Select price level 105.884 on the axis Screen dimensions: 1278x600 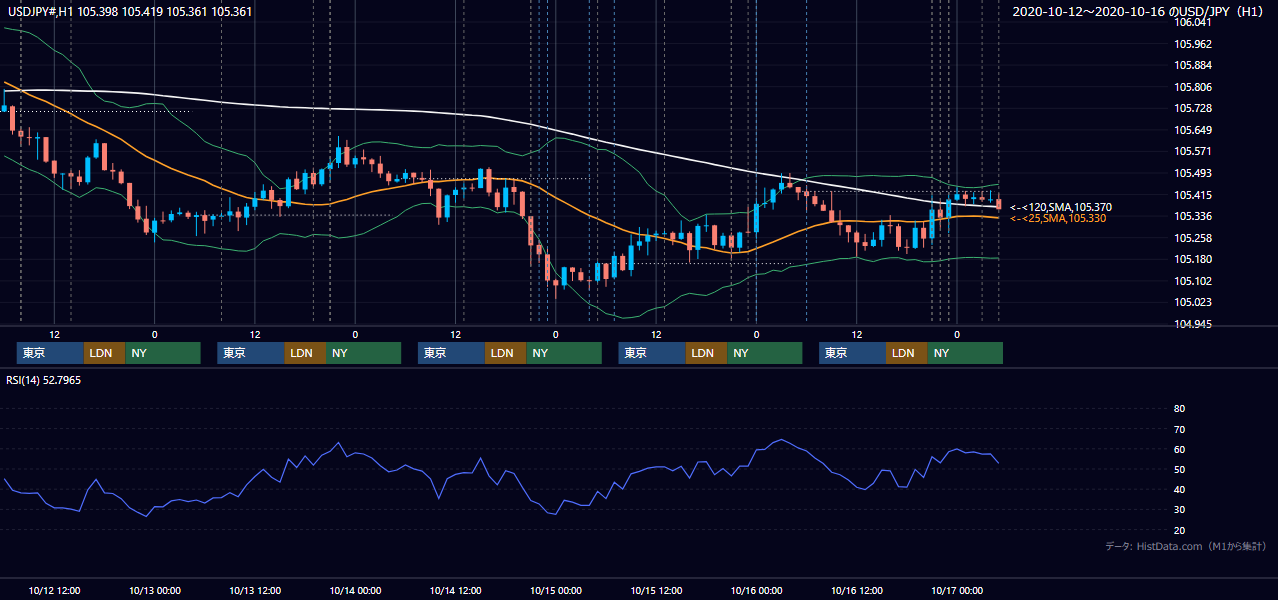[1193, 66]
